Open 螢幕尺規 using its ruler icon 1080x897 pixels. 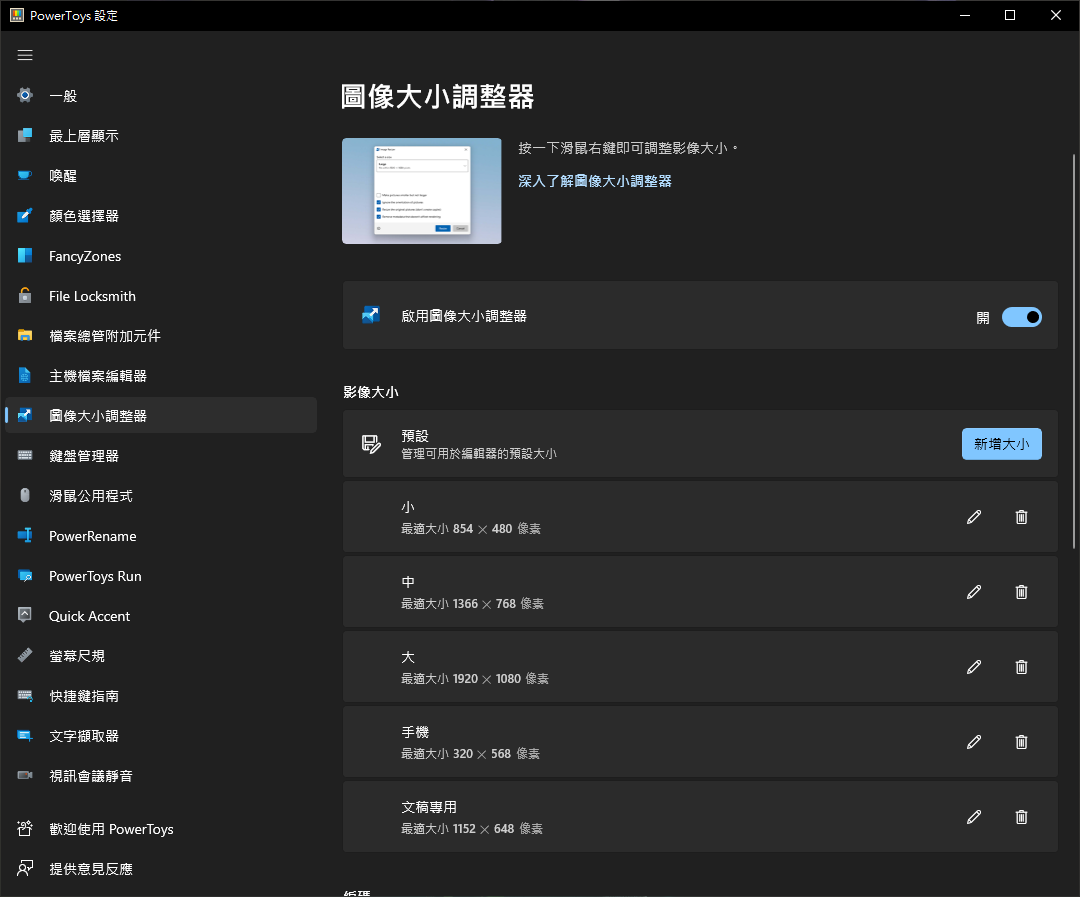(x=24, y=656)
